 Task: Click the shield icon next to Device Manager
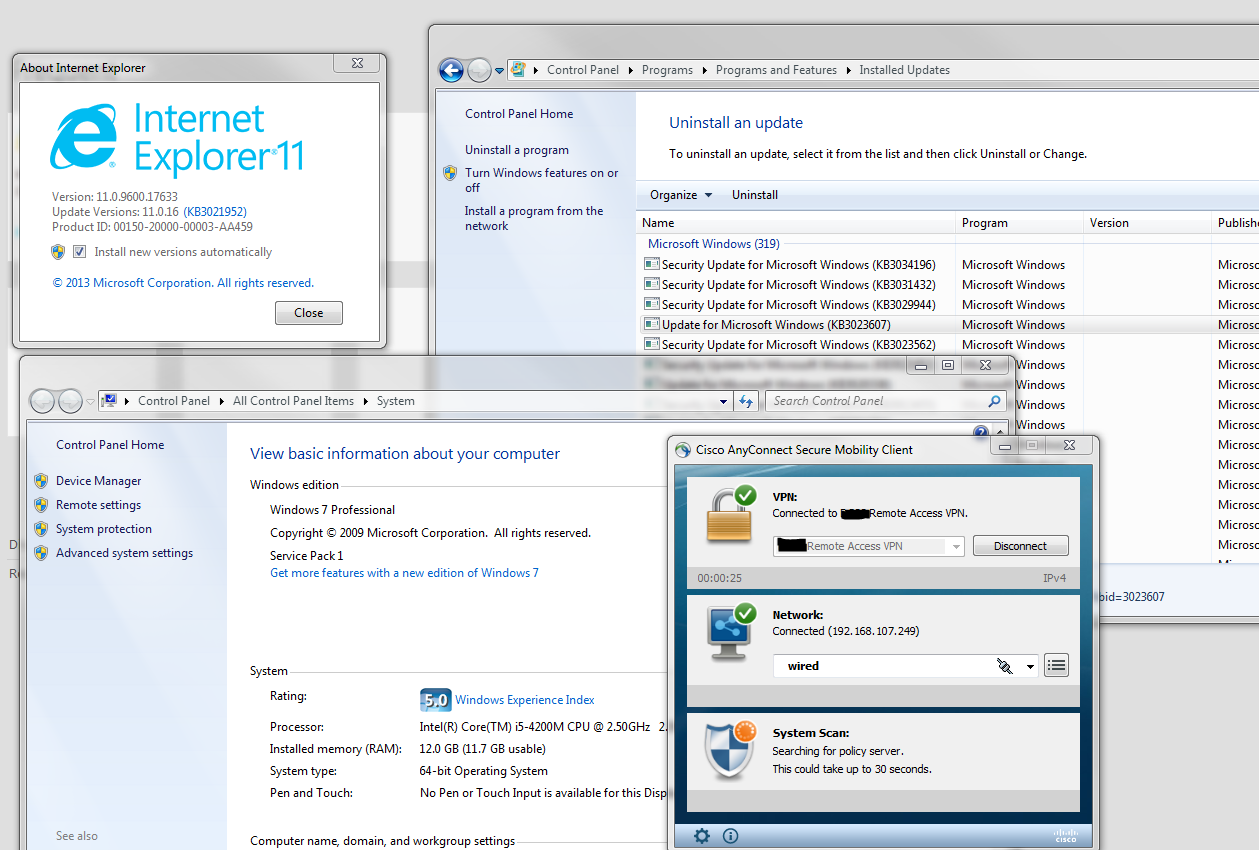(41, 481)
